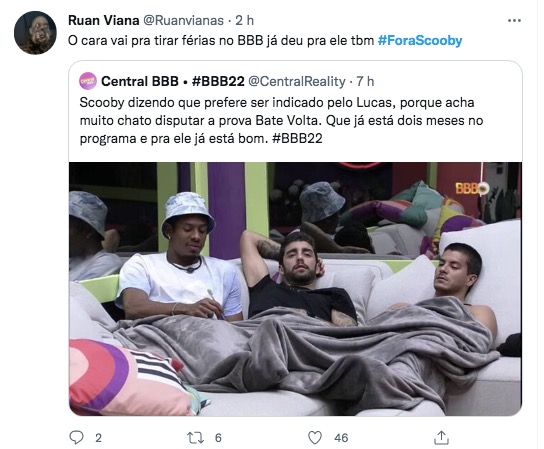Viewport: 544px width, 449px height.
Task: Open the #ForaScooby hashtag
Action: pos(420,41)
